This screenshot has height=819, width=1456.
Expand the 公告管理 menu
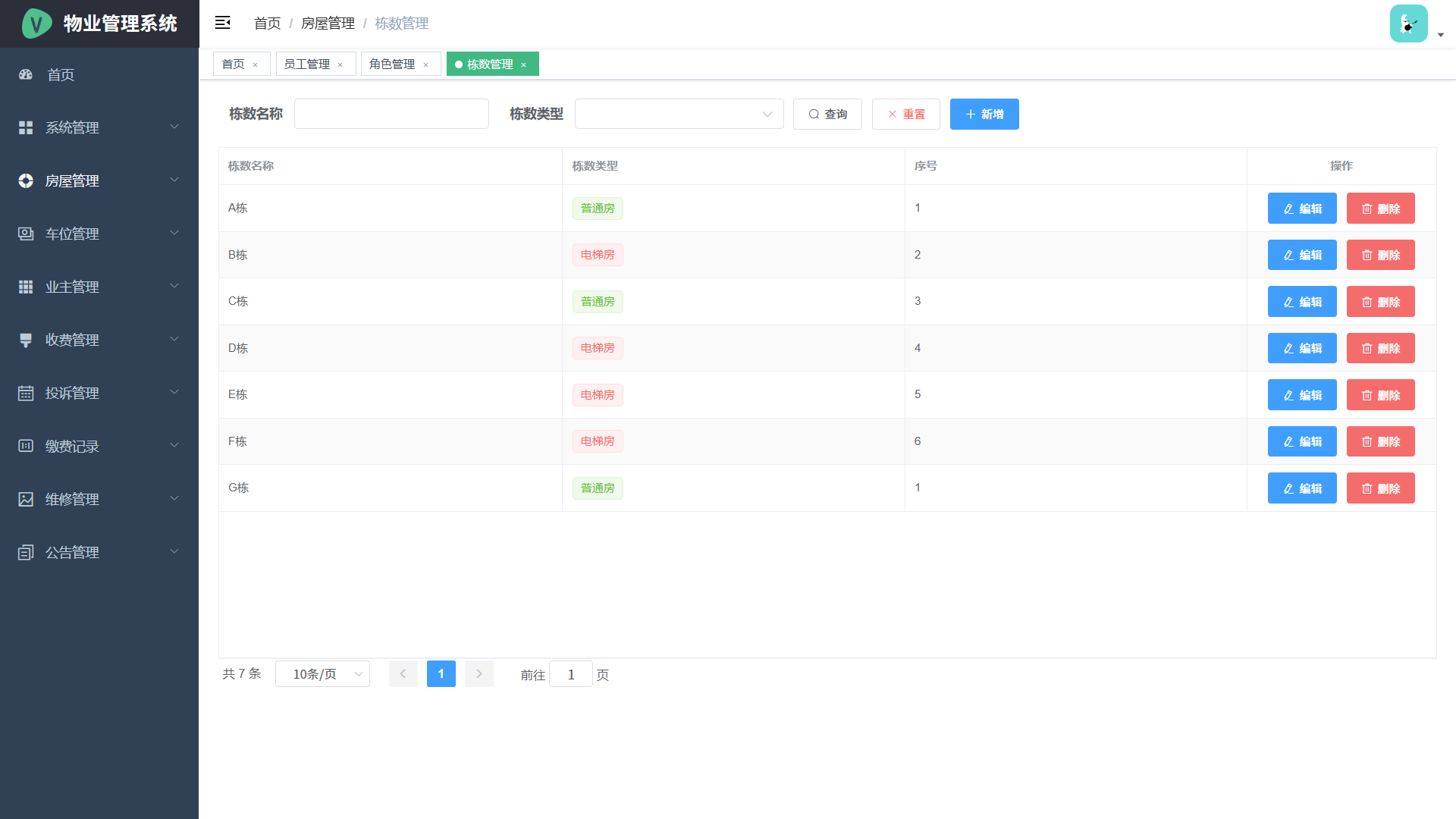pos(99,552)
